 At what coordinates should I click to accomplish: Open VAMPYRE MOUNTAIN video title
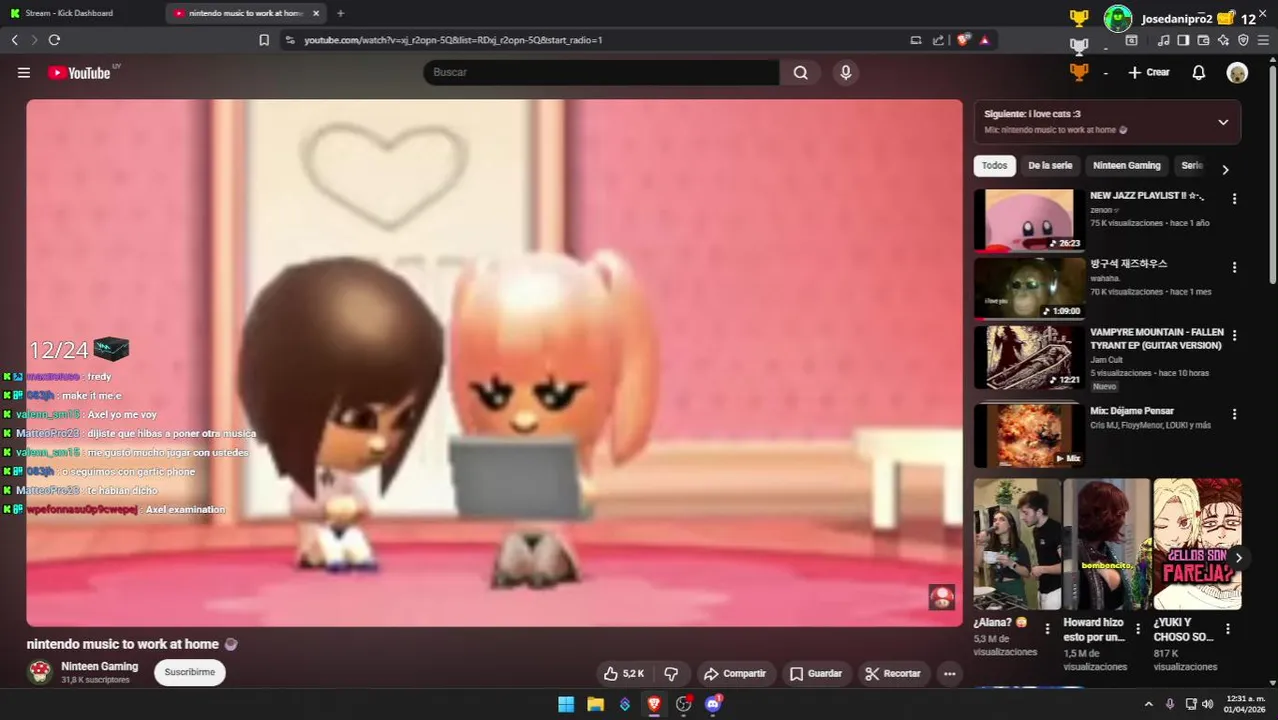(x=1157, y=339)
